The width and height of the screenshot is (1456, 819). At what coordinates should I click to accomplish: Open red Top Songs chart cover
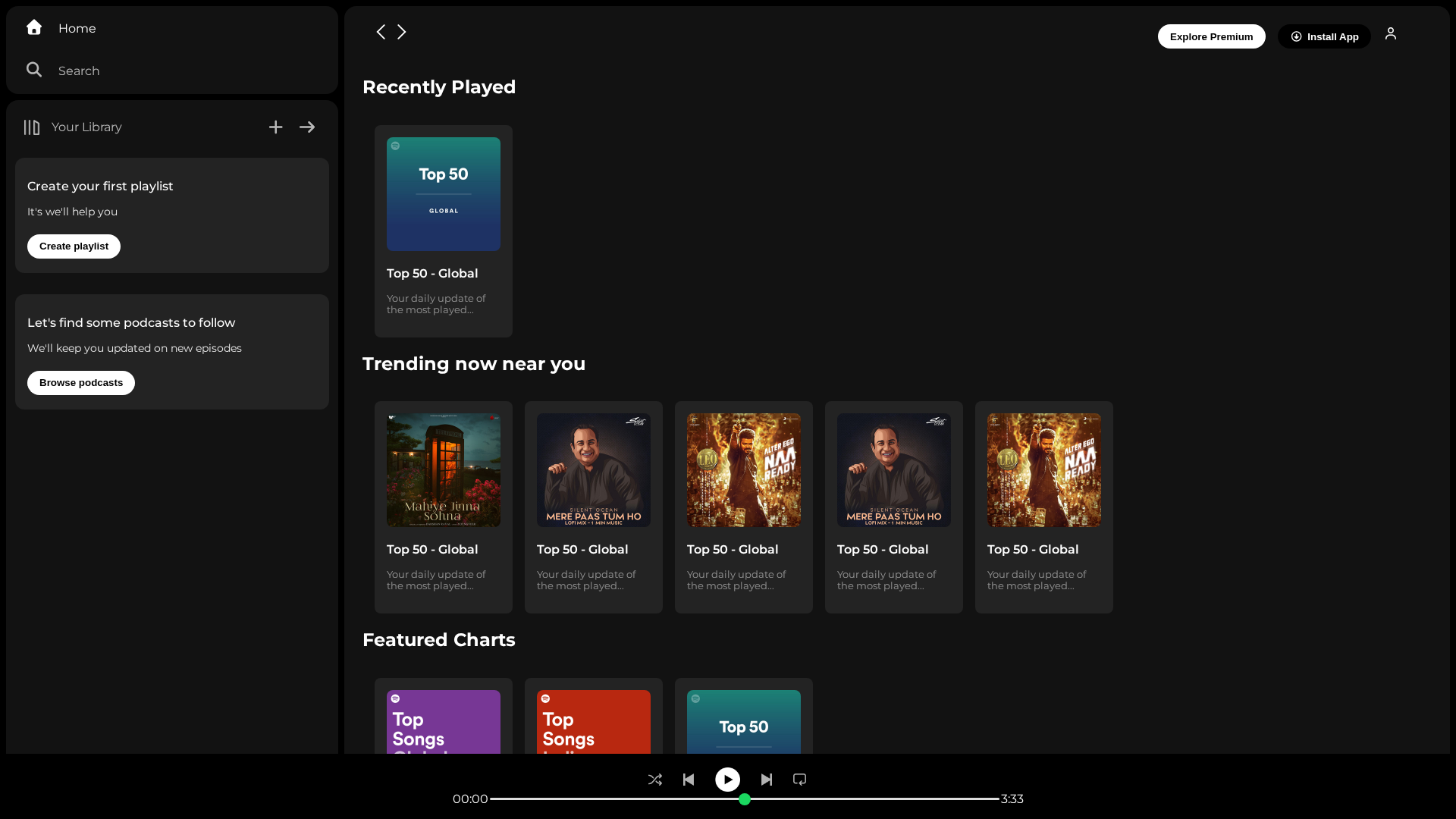click(x=594, y=722)
